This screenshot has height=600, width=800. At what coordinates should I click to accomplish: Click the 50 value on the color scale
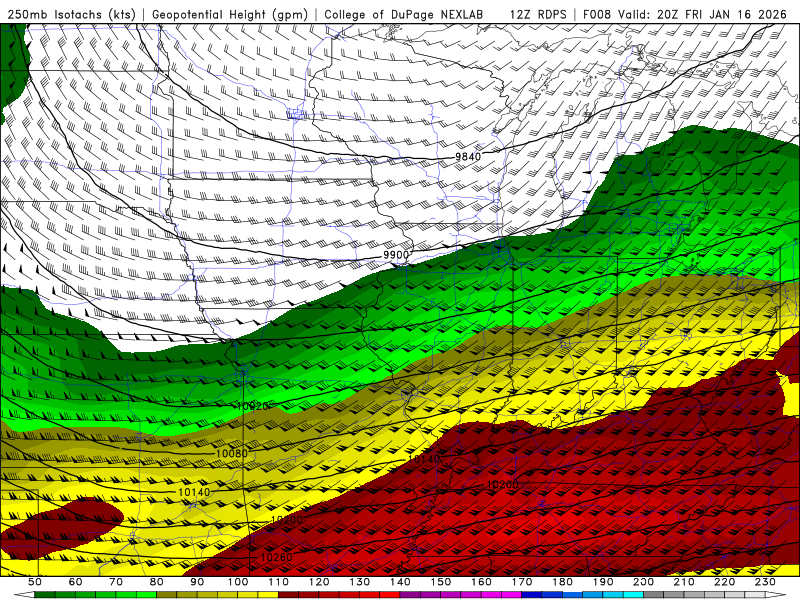35,582
